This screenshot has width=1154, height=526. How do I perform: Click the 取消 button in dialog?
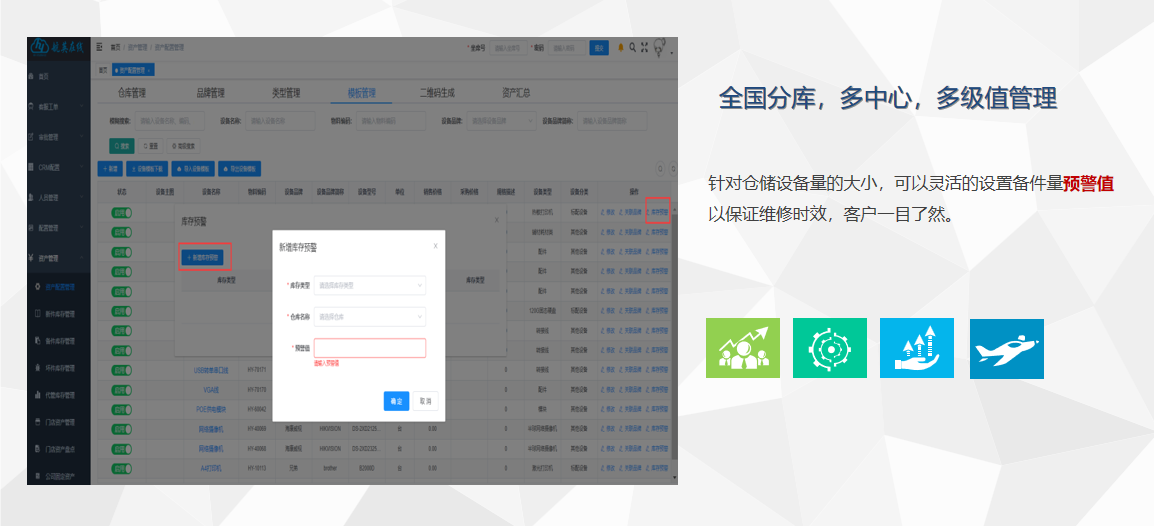[x=426, y=401]
